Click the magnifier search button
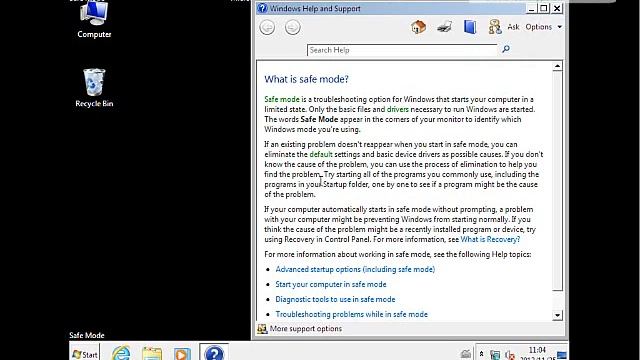 [x=506, y=49]
